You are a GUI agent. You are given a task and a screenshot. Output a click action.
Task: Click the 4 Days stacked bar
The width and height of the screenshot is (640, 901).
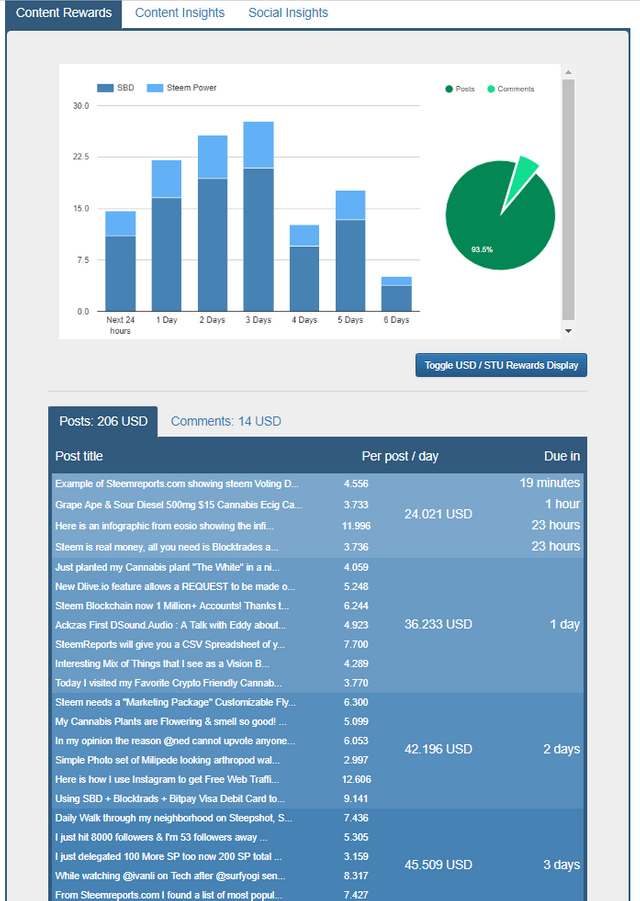click(304, 268)
